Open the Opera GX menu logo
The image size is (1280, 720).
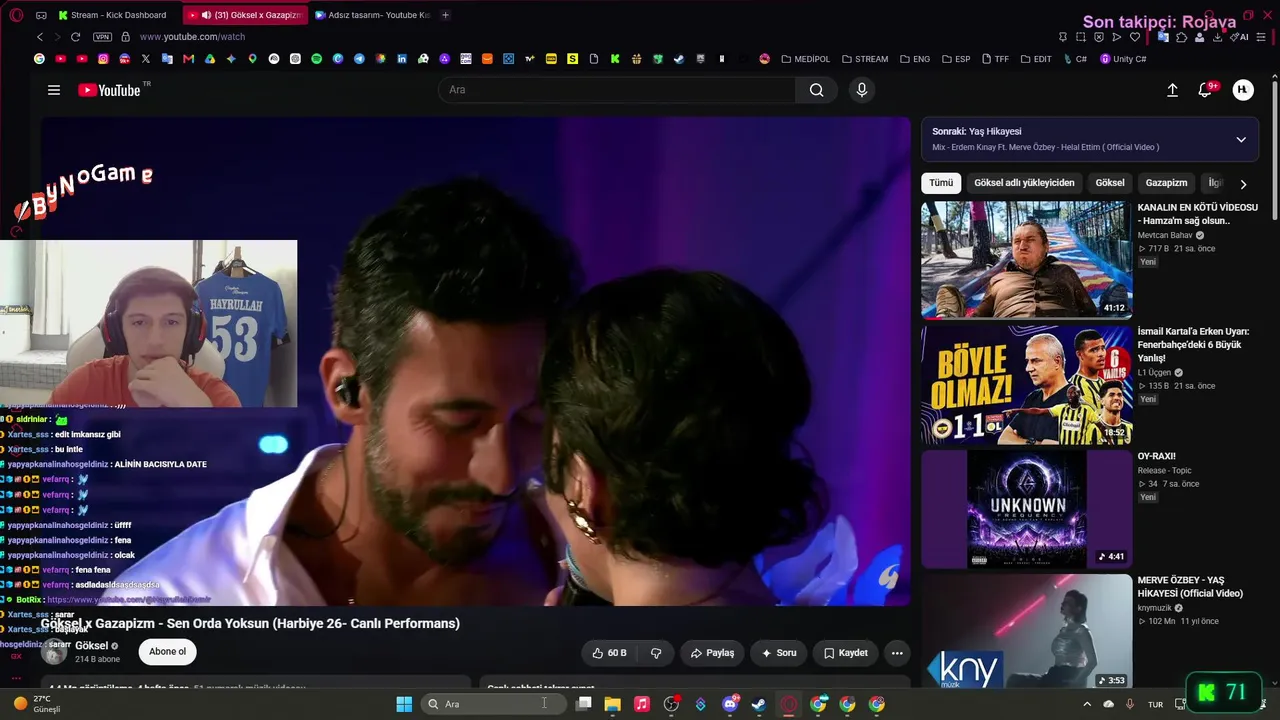tap(16, 15)
